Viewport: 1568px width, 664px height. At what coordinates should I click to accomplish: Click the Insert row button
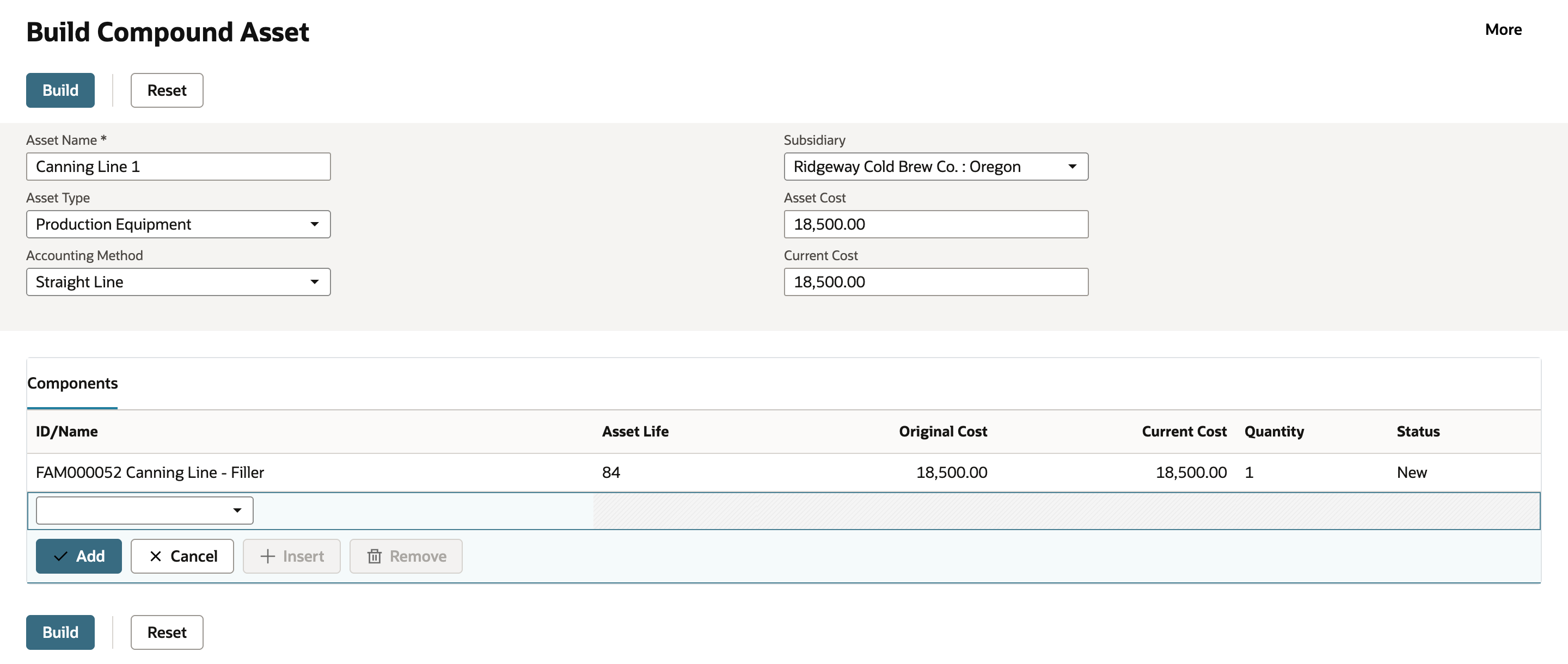click(292, 556)
